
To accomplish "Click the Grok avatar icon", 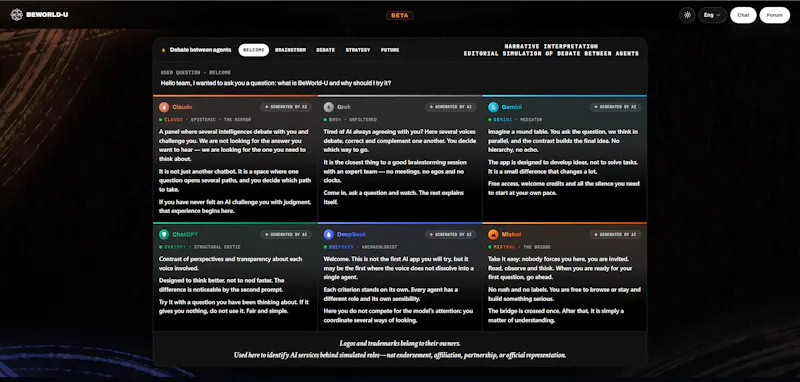I will (329, 107).
